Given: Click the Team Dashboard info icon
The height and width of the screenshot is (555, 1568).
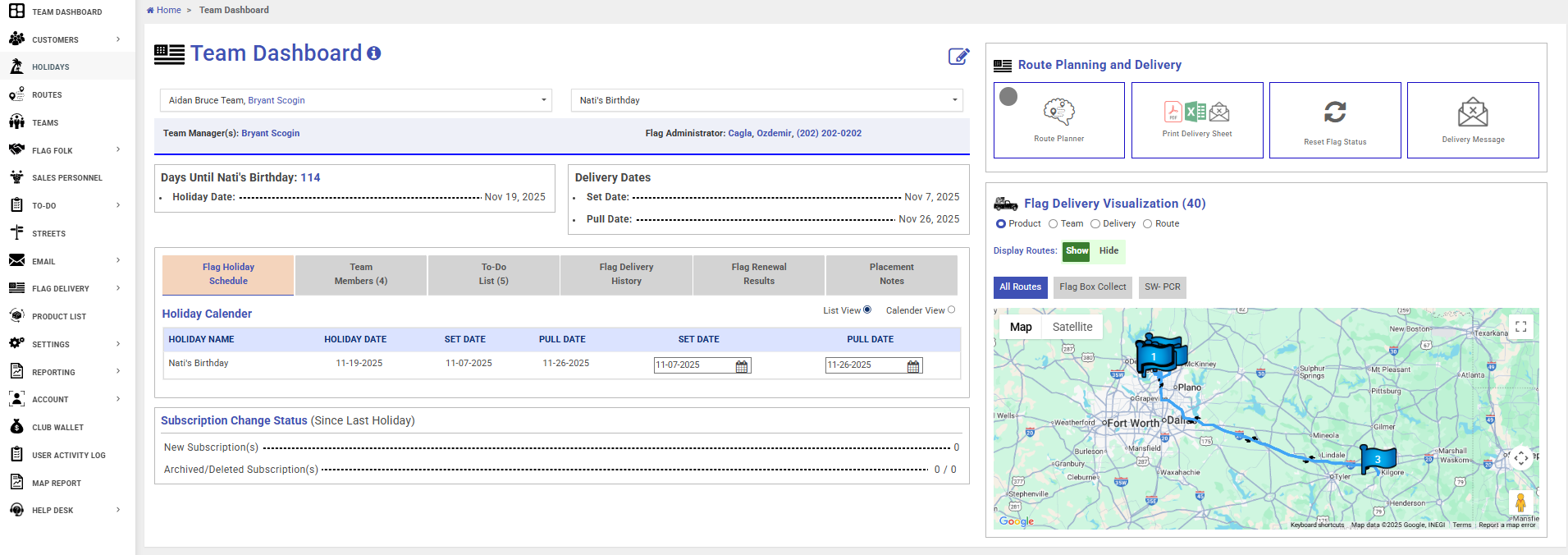Looking at the screenshot, I should (x=374, y=53).
